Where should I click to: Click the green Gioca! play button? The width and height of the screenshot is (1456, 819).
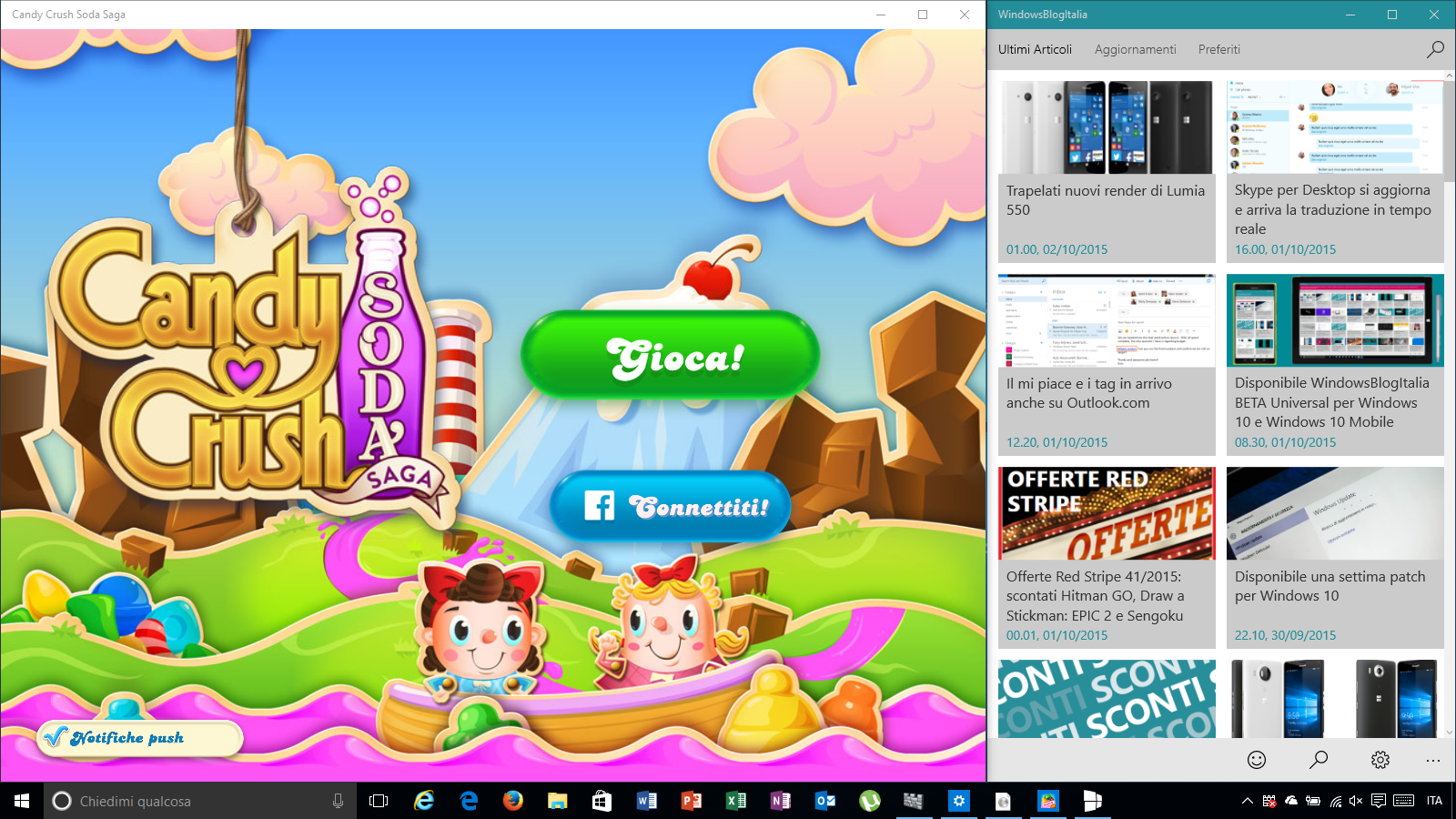click(x=671, y=356)
